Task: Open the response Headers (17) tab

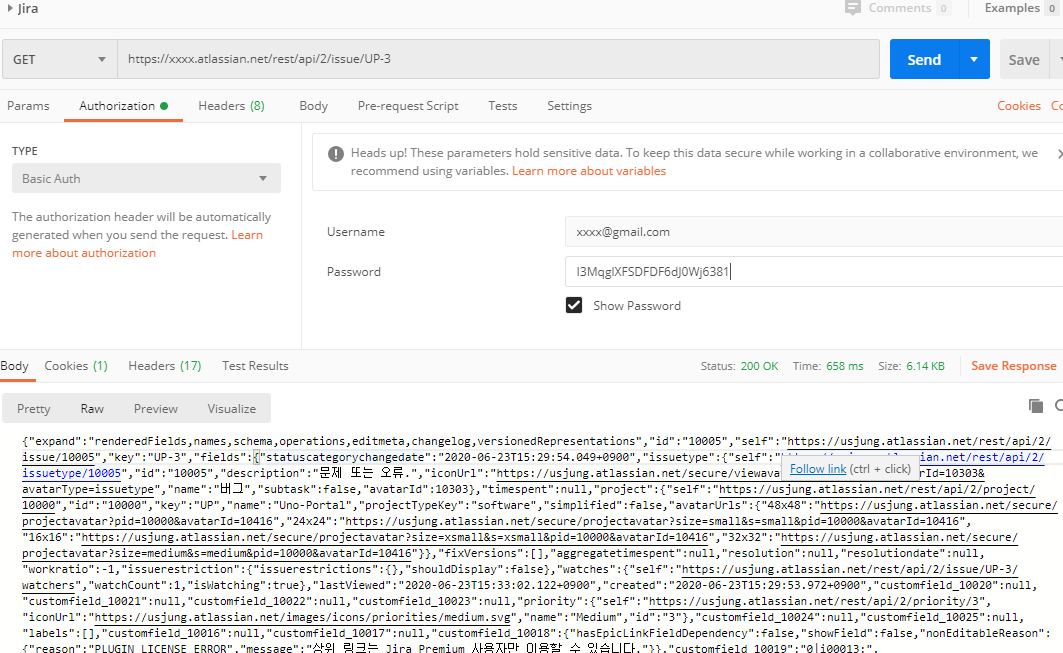Action: click(x=165, y=365)
